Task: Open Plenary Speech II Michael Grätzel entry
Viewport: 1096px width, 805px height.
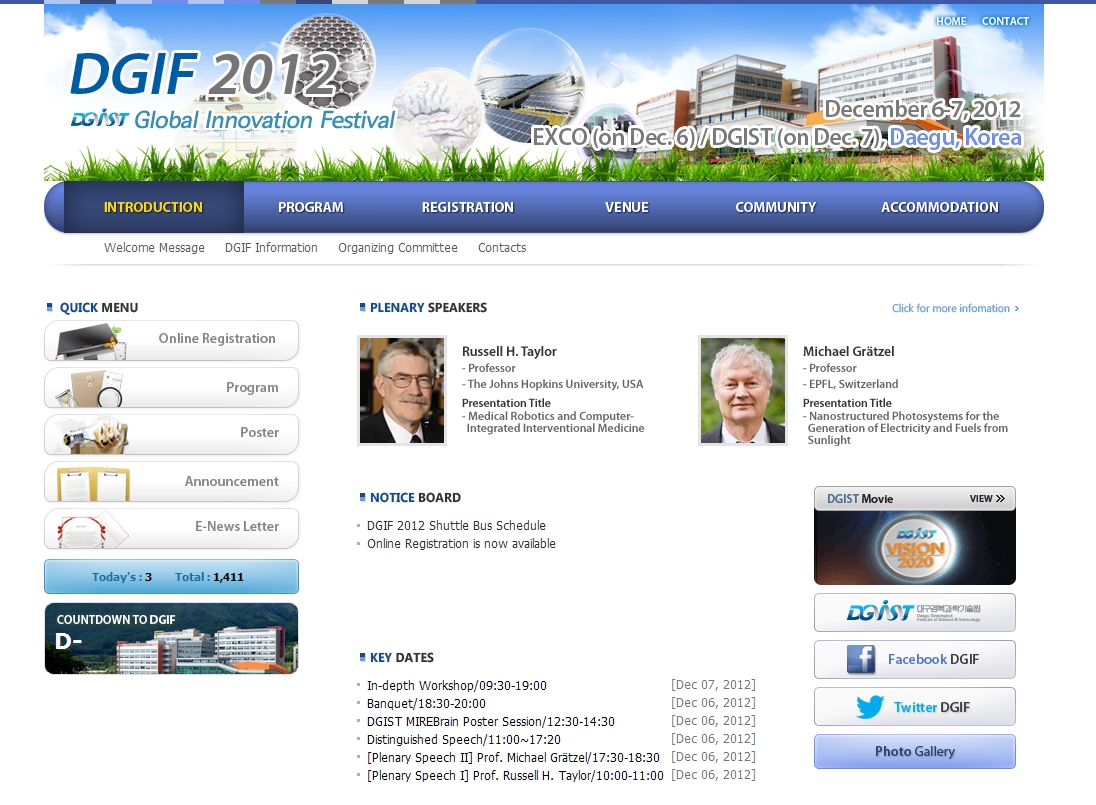Action: (513, 757)
